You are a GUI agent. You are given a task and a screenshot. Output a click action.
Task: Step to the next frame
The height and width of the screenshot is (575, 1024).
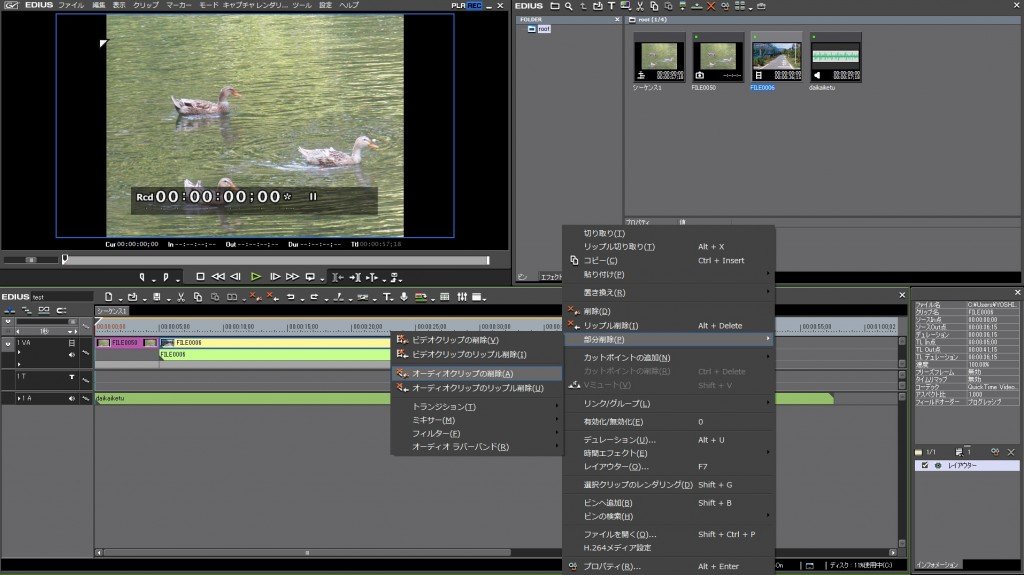point(275,277)
